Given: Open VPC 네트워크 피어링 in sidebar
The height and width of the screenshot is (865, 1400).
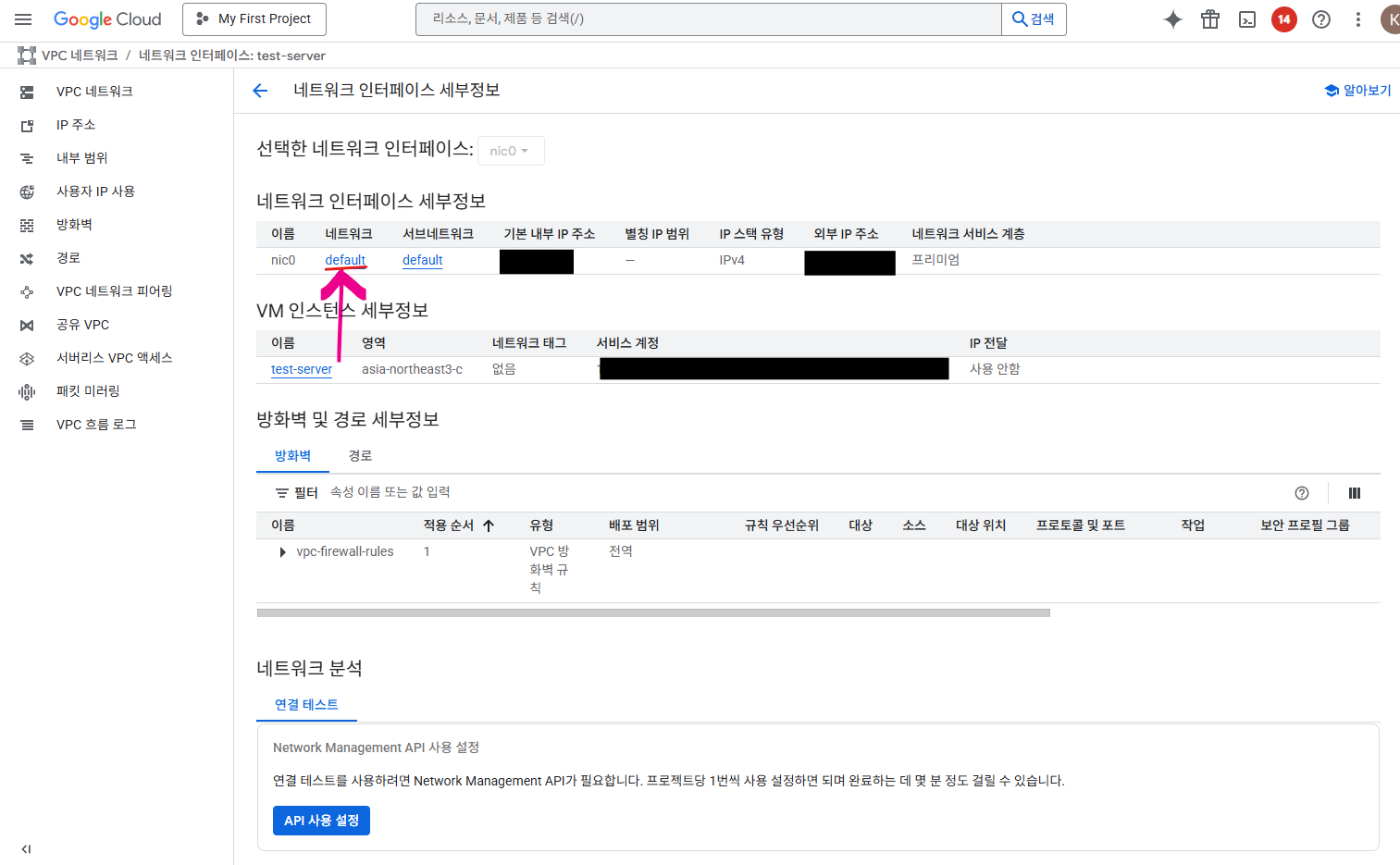Looking at the screenshot, I should (115, 291).
